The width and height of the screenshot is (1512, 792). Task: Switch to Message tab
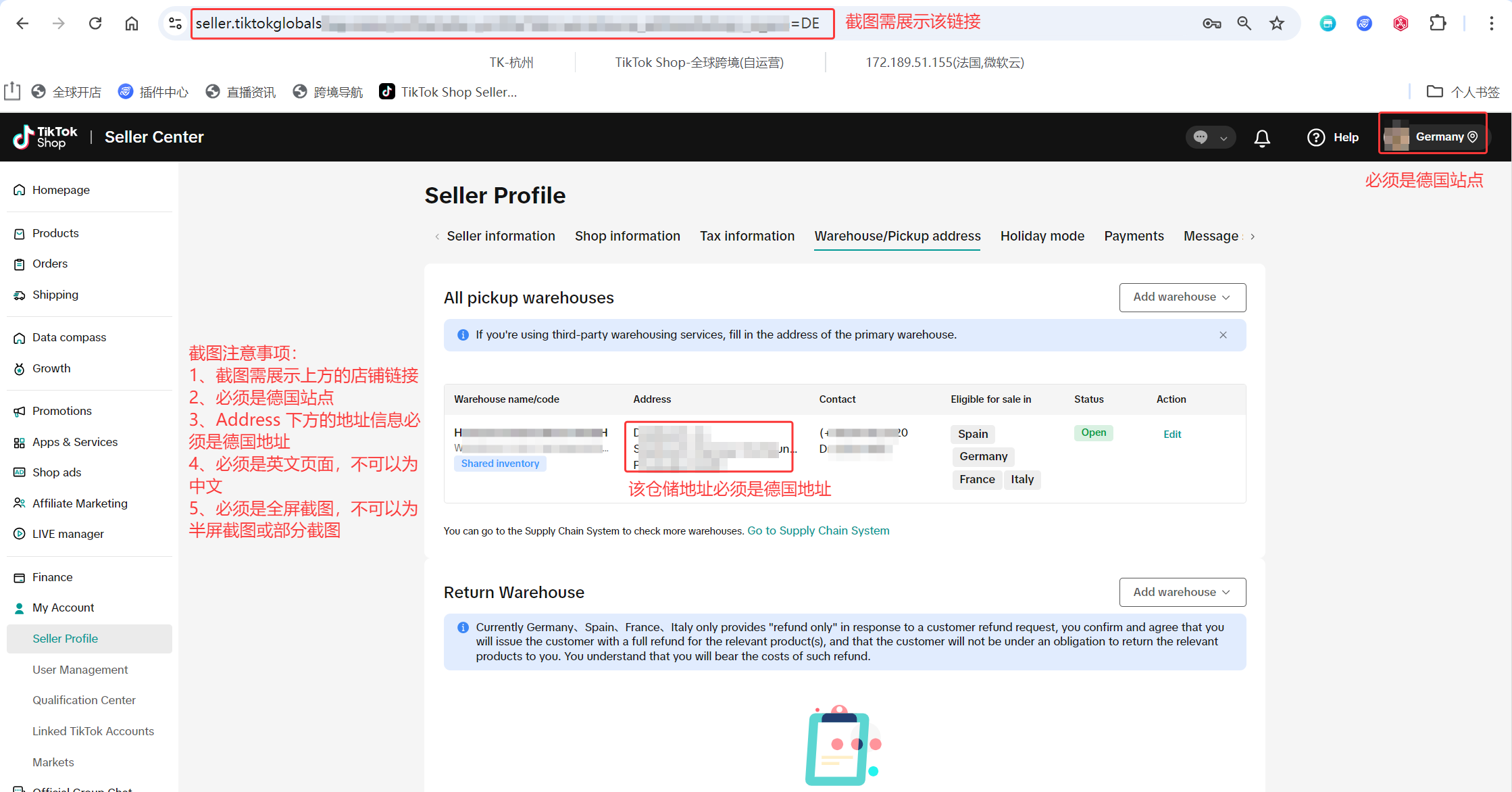(x=1211, y=236)
